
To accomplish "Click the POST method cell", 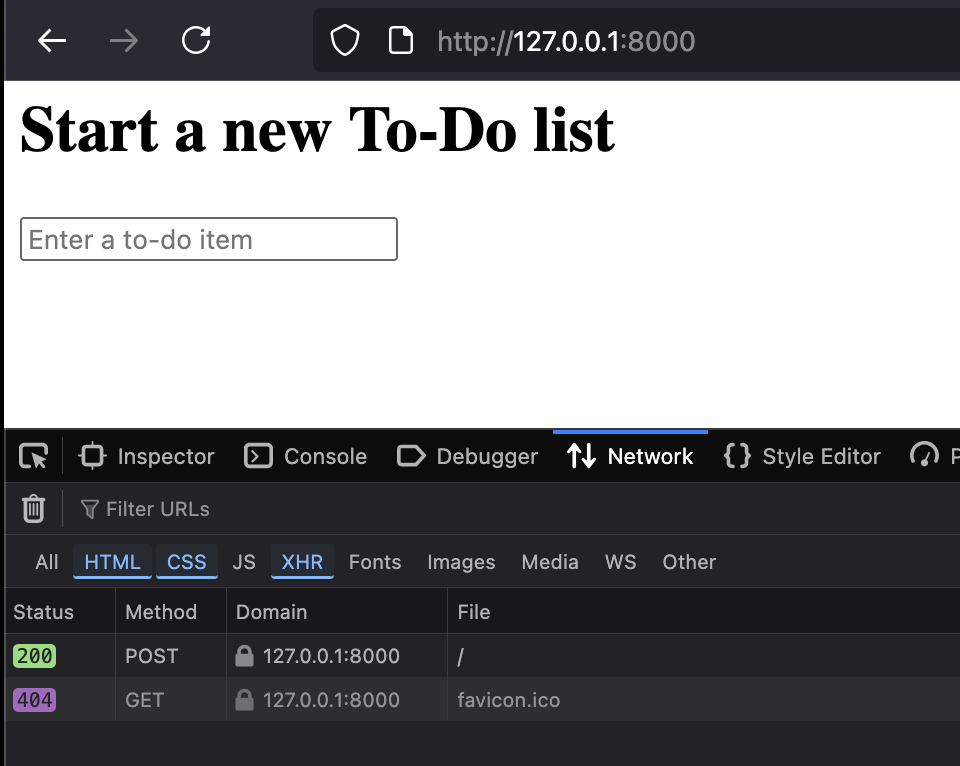I will click(x=151, y=656).
